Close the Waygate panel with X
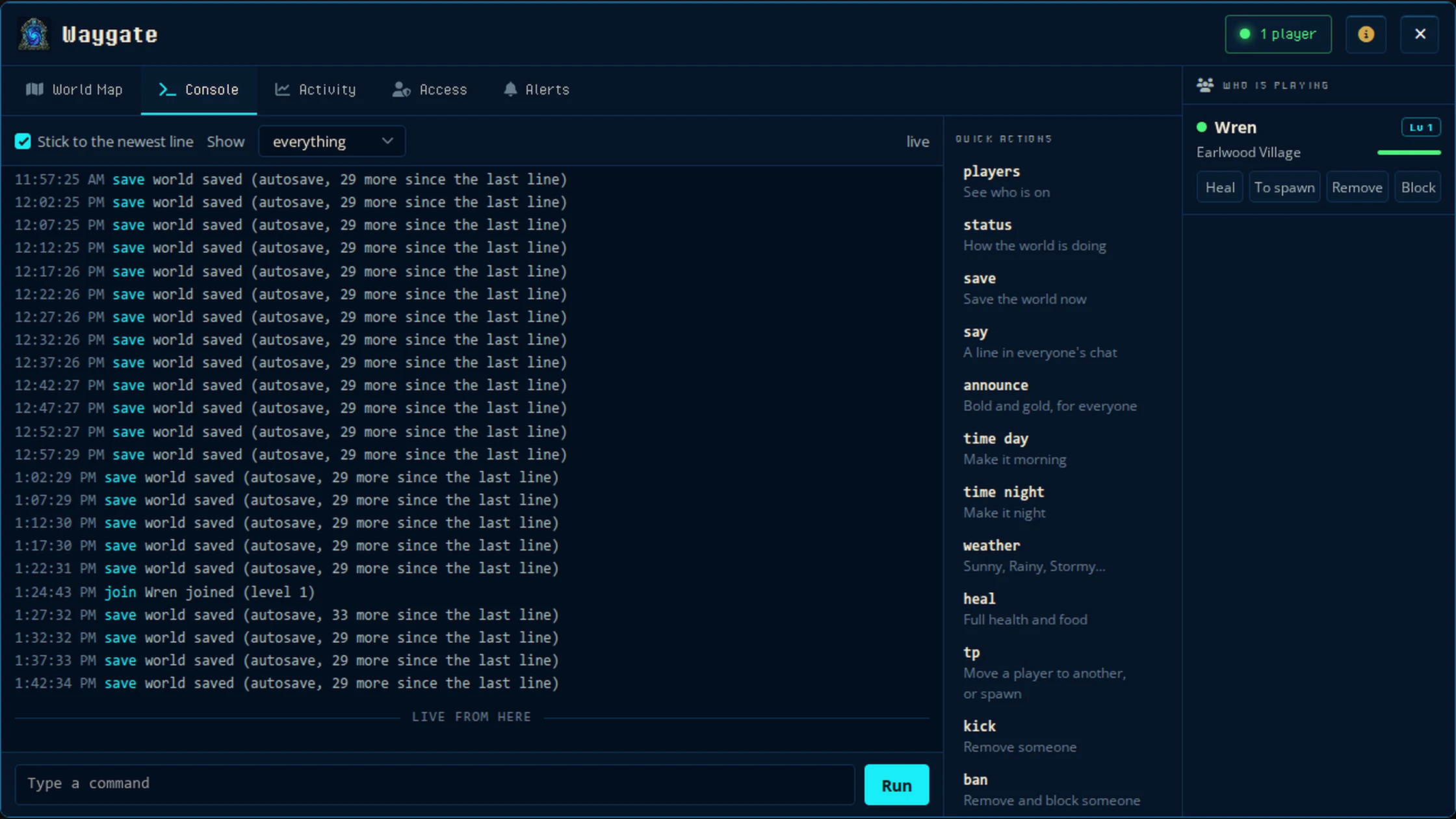Screen dimensions: 1456x819 pos(1420,34)
